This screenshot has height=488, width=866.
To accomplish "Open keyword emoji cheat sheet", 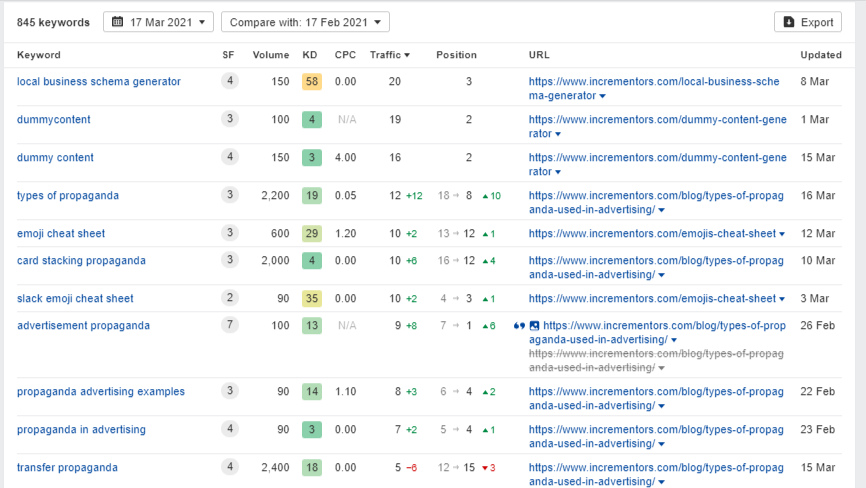I will 61,234.
